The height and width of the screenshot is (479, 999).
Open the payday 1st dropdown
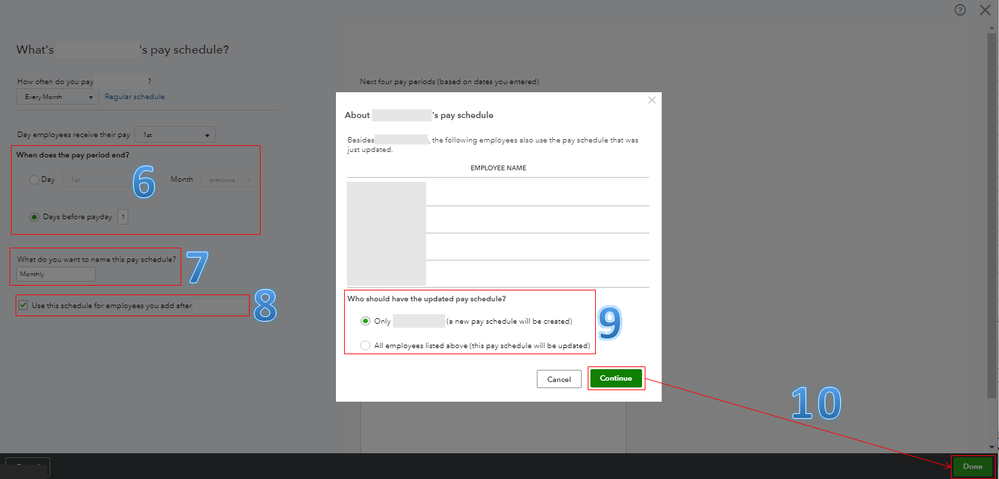(175, 135)
